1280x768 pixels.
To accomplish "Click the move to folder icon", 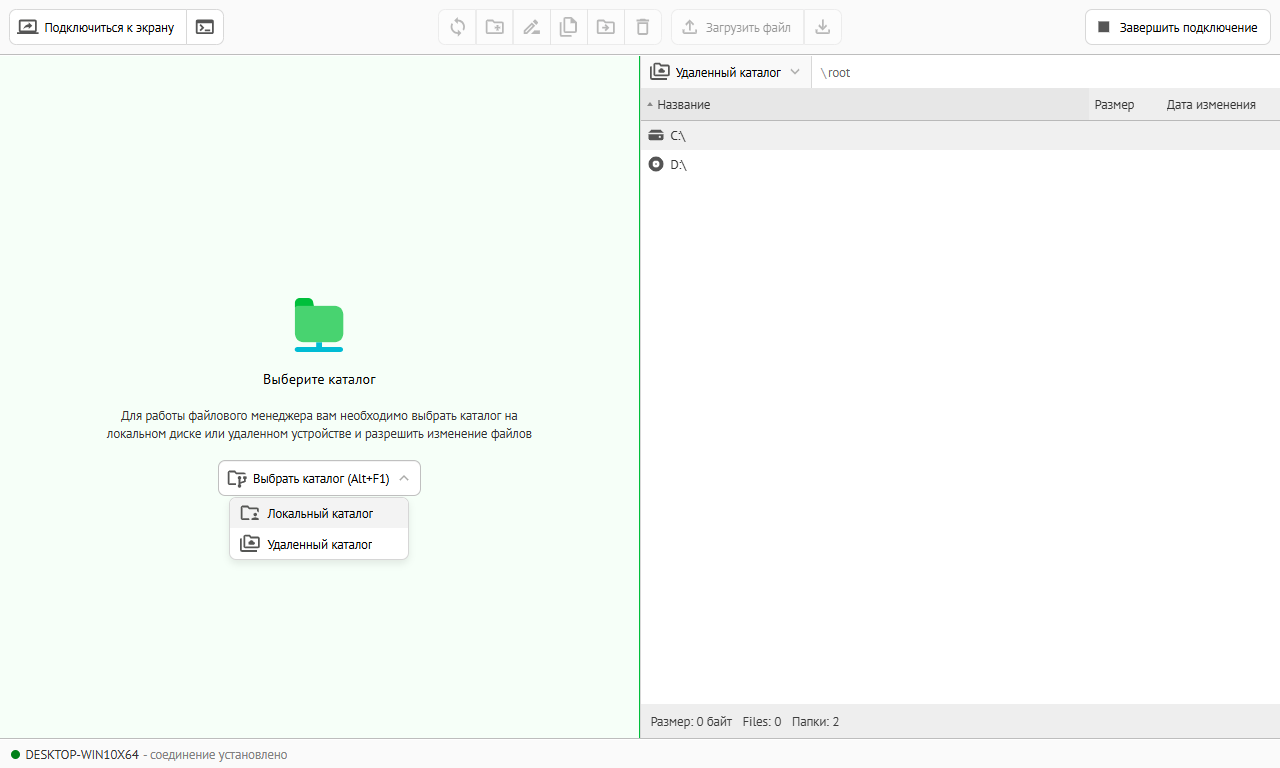I will [605, 27].
